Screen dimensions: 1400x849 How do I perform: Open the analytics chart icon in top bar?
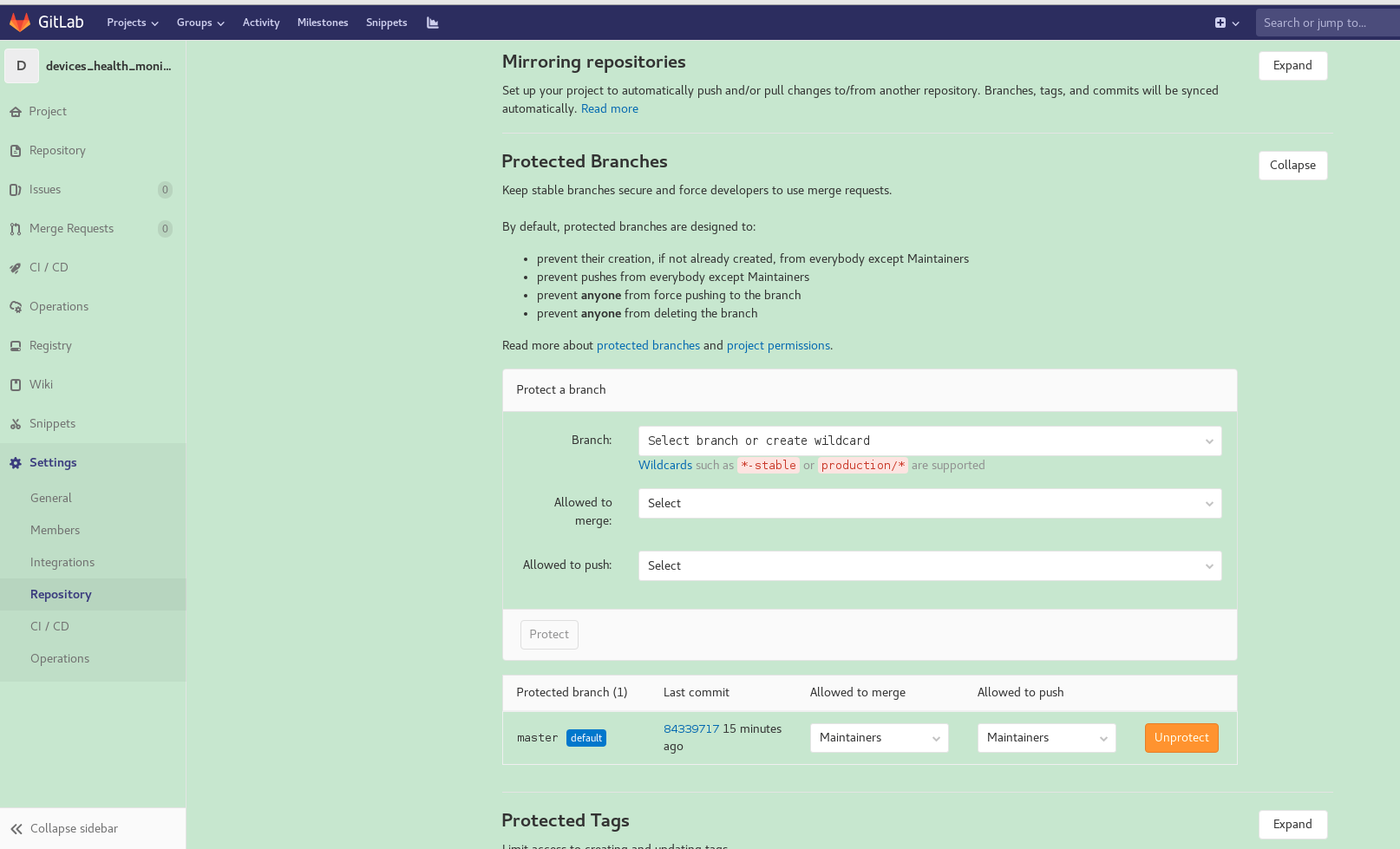tap(432, 22)
